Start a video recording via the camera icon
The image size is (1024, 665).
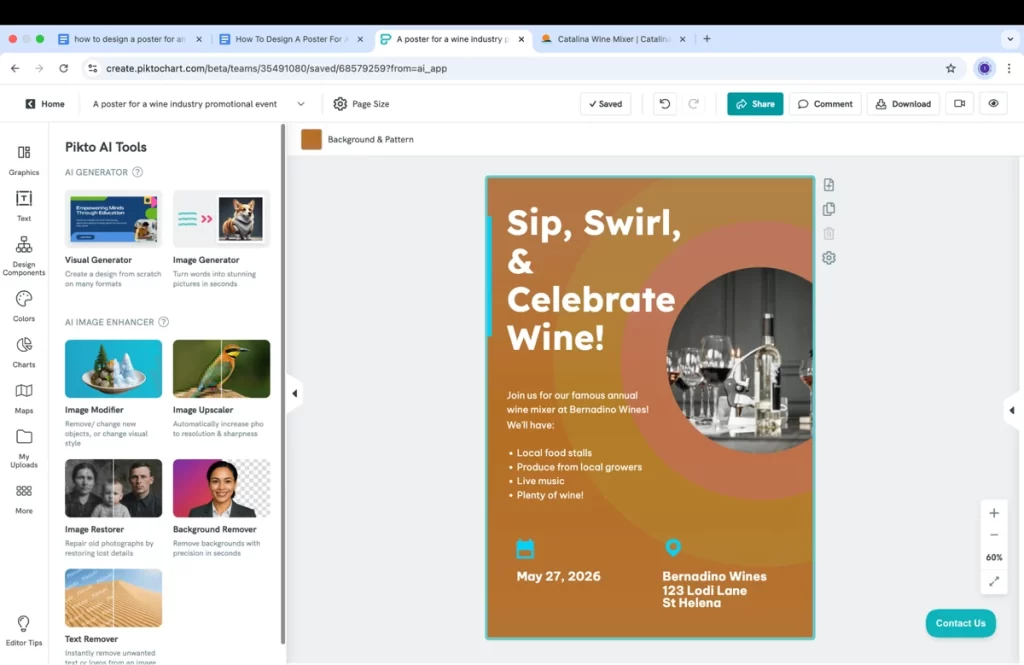point(960,103)
